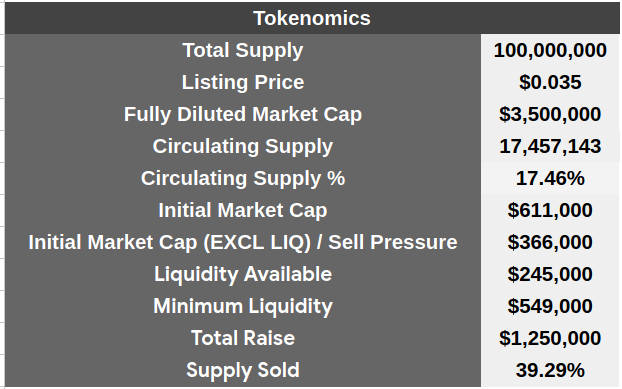Select the $366,000 value cell
This screenshot has width=622, height=389.
coord(550,242)
